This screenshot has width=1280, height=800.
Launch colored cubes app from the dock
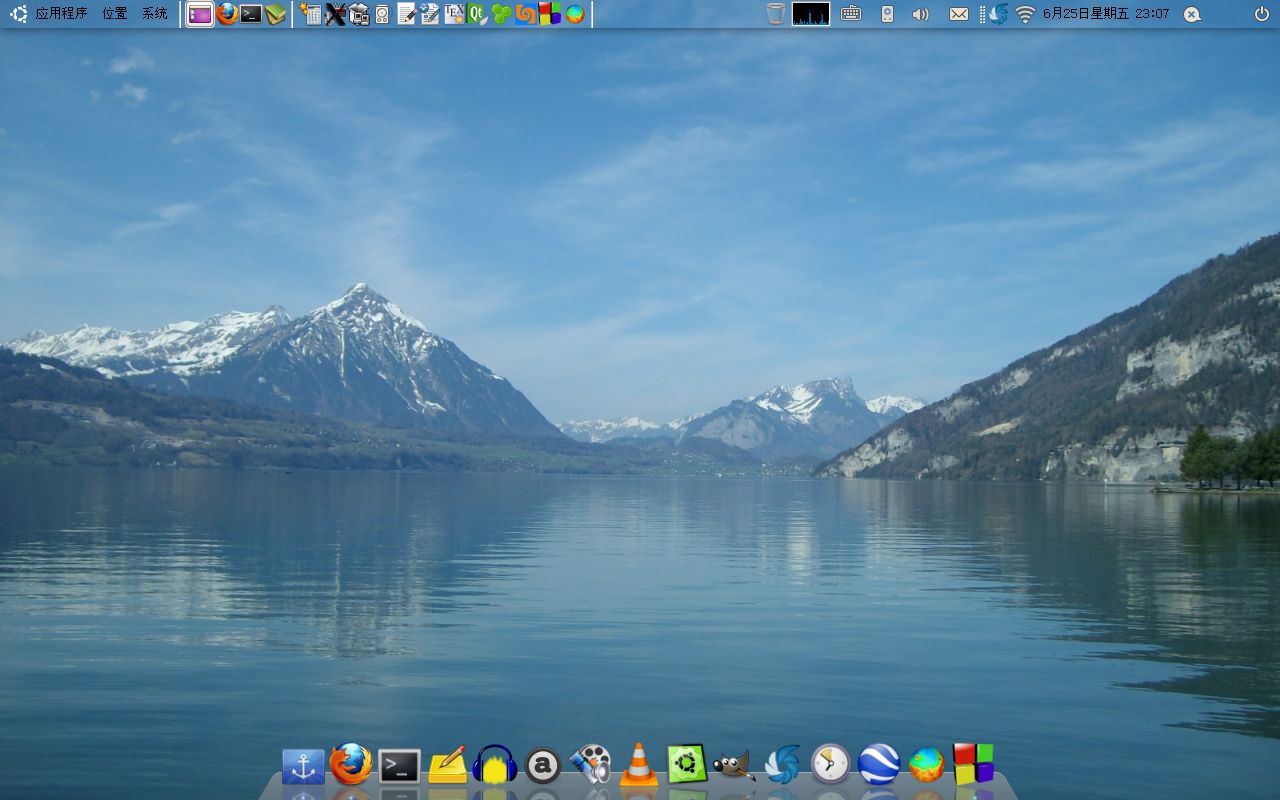point(974,765)
